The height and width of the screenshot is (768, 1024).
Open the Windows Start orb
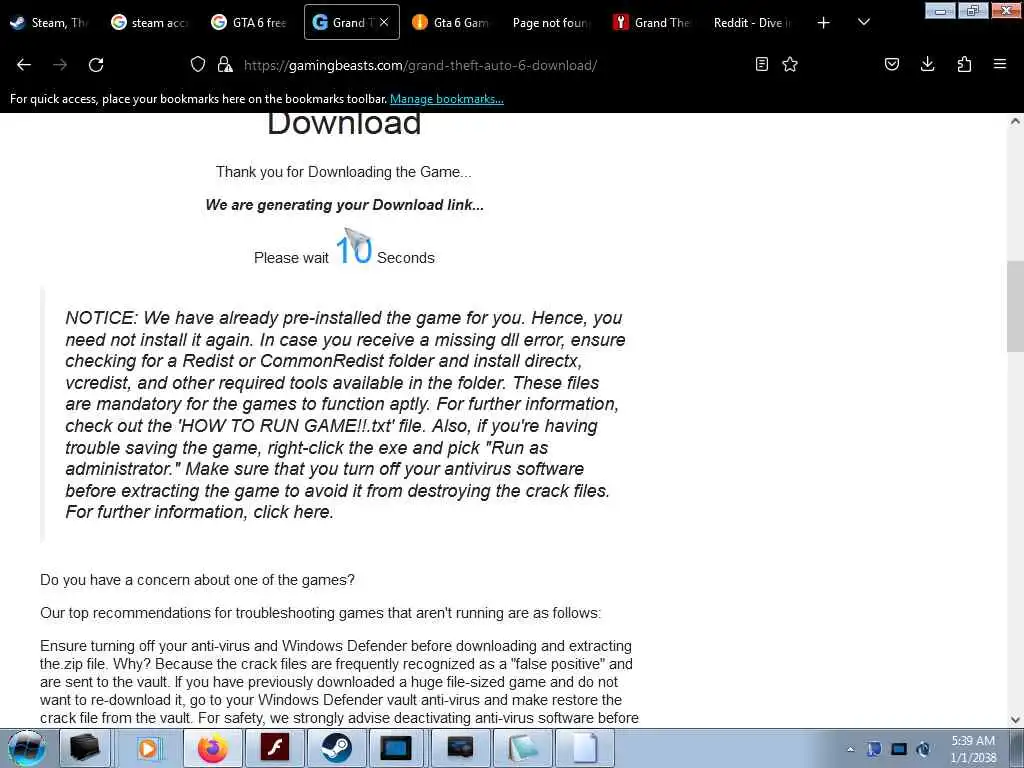point(27,748)
